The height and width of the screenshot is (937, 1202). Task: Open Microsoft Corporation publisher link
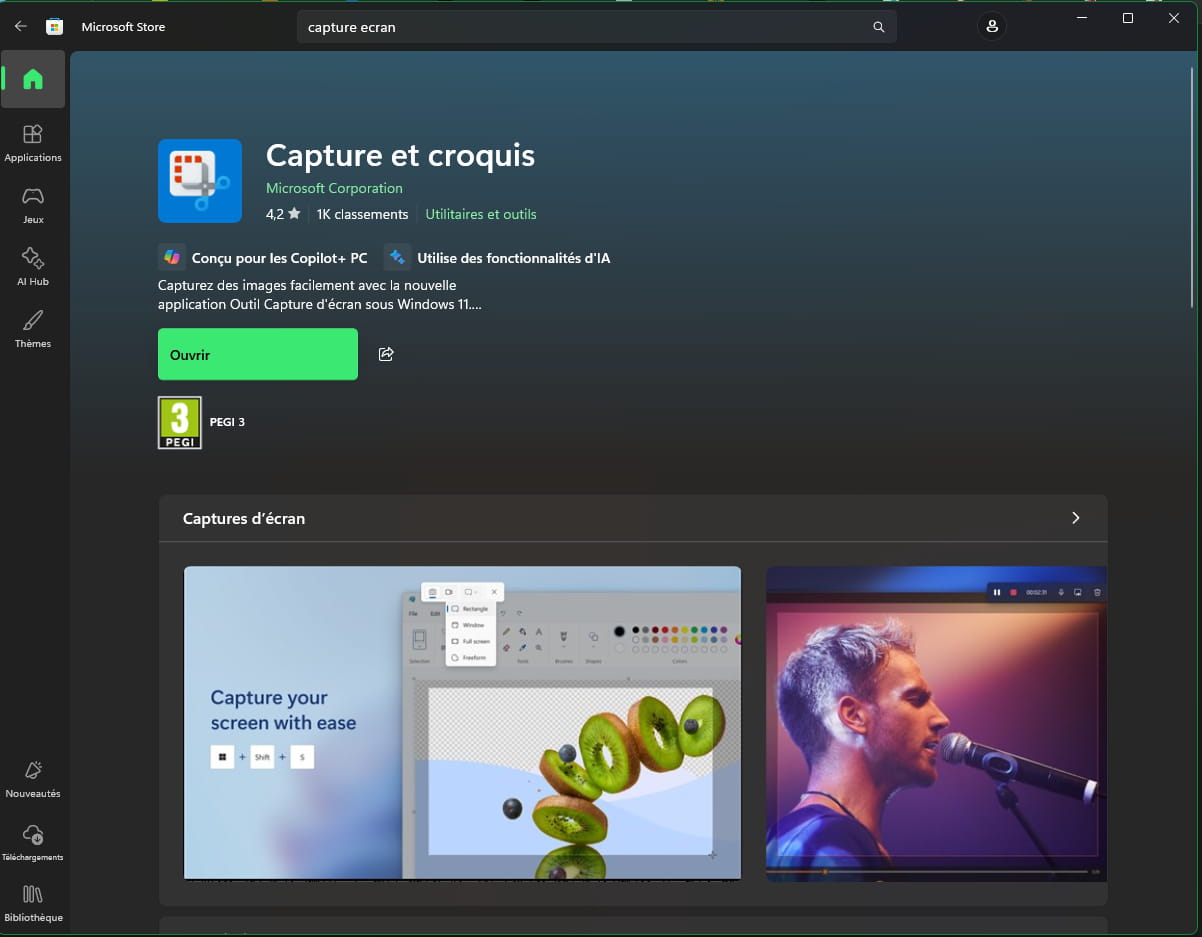click(x=334, y=188)
